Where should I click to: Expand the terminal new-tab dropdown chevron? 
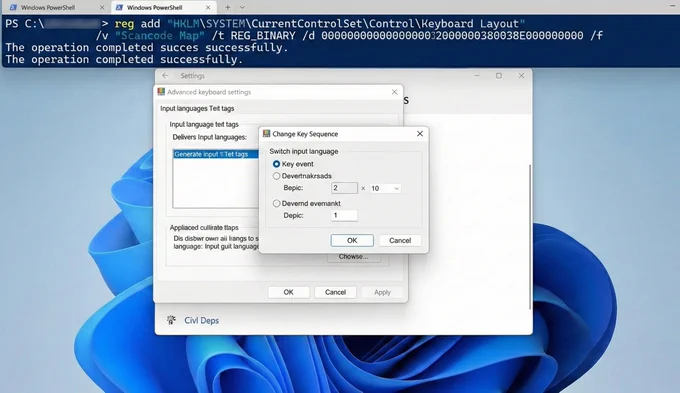[x=242, y=7]
